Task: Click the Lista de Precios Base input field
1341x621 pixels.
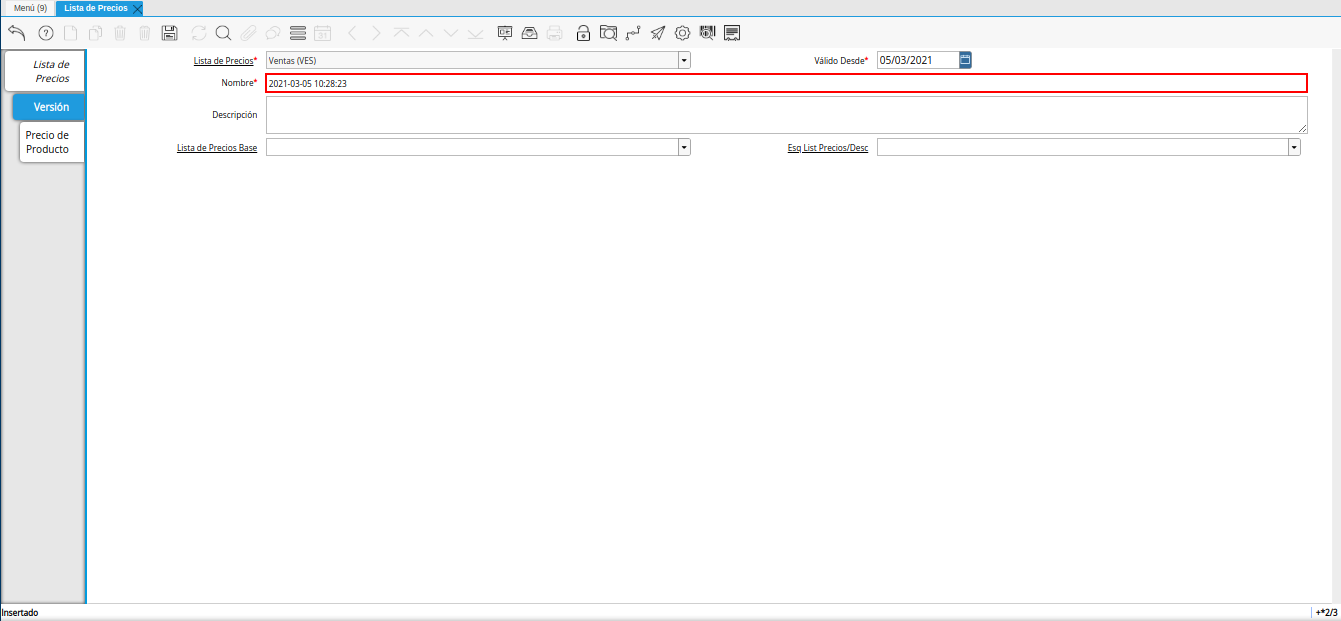Action: click(x=472, y=147)
